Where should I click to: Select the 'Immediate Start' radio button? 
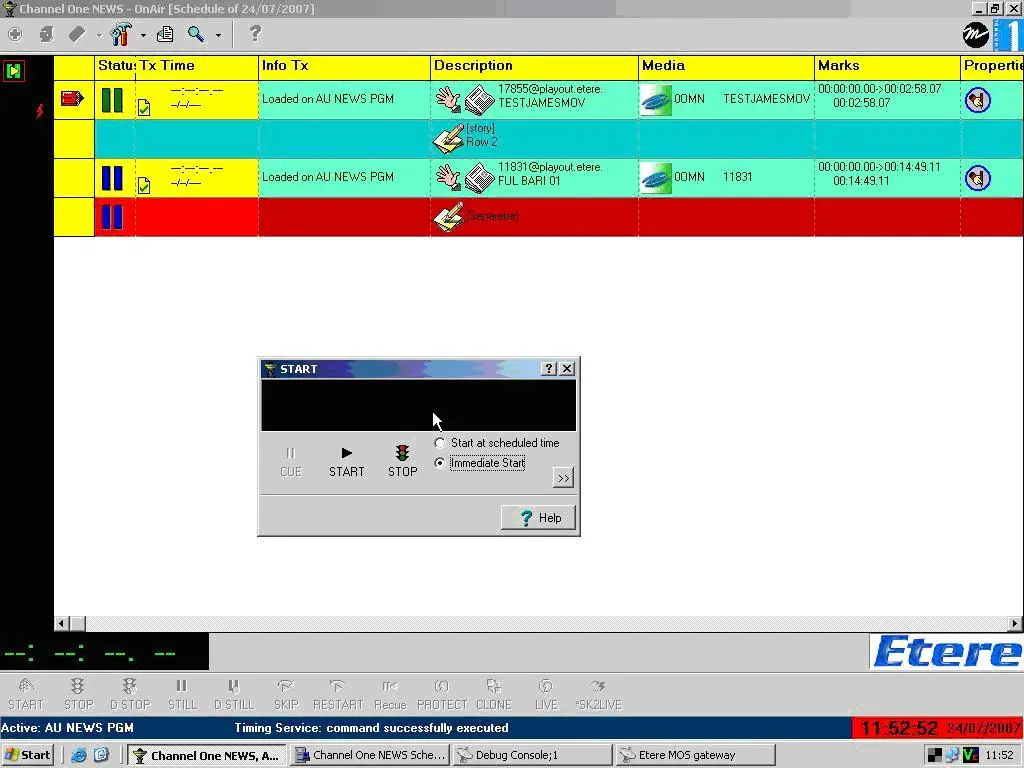[440, 463]
